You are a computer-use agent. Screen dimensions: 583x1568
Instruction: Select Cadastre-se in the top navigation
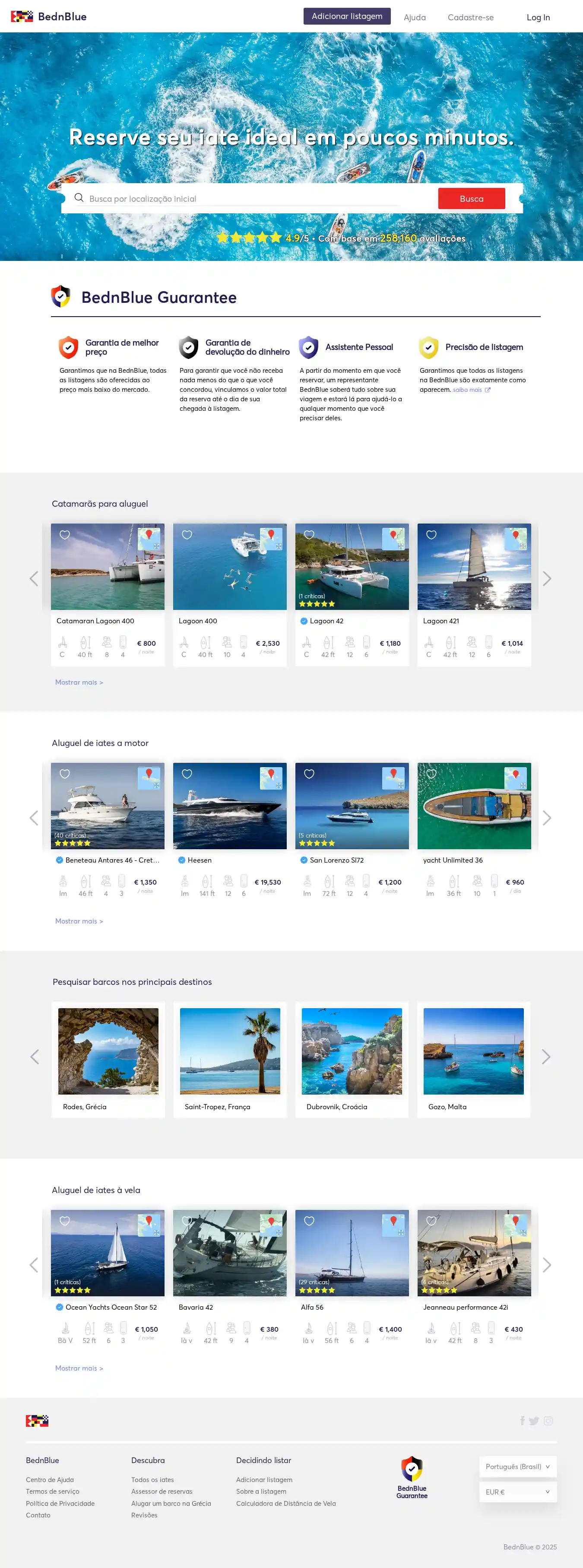click(x=470, y=17)
